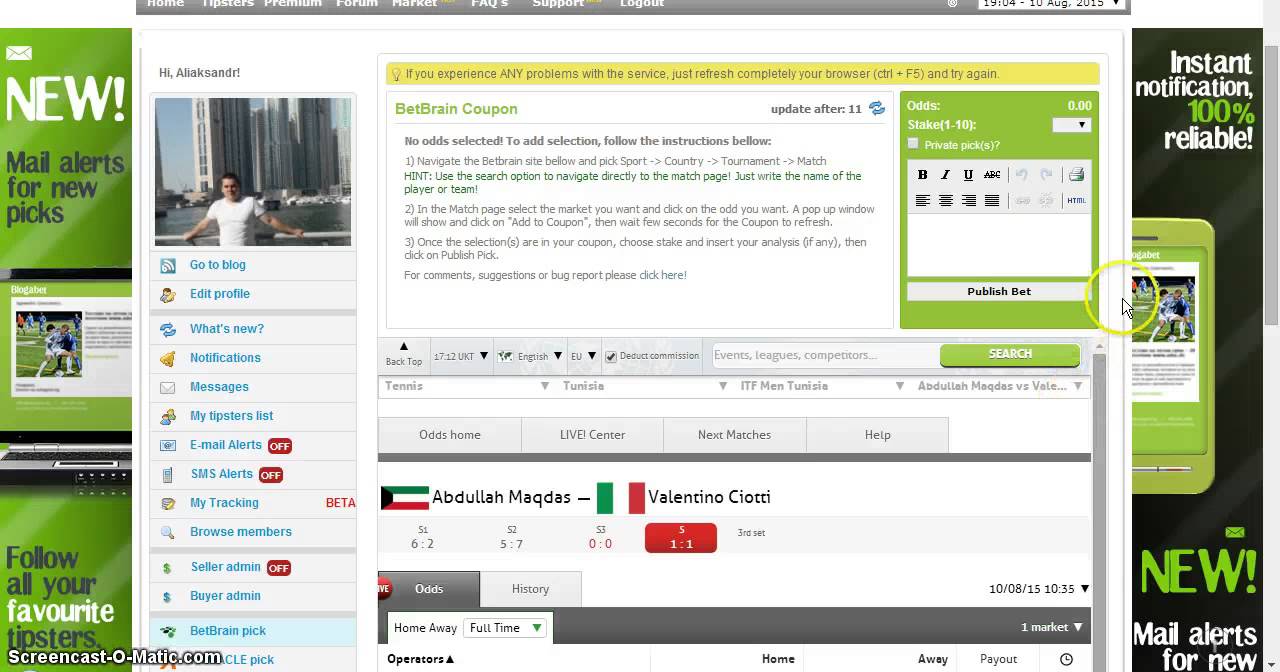Click the clock icon in the odds table header
The image size is (1280, 672).
tap(1066, 659)
